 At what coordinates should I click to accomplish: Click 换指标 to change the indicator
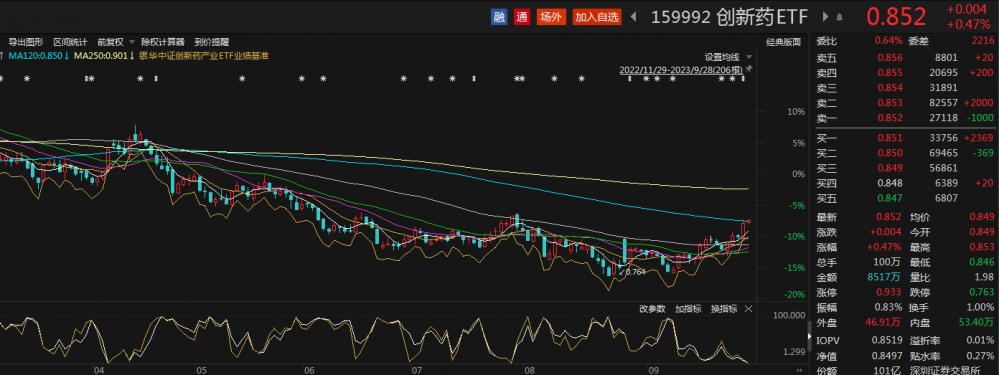[x=724, y=309]
